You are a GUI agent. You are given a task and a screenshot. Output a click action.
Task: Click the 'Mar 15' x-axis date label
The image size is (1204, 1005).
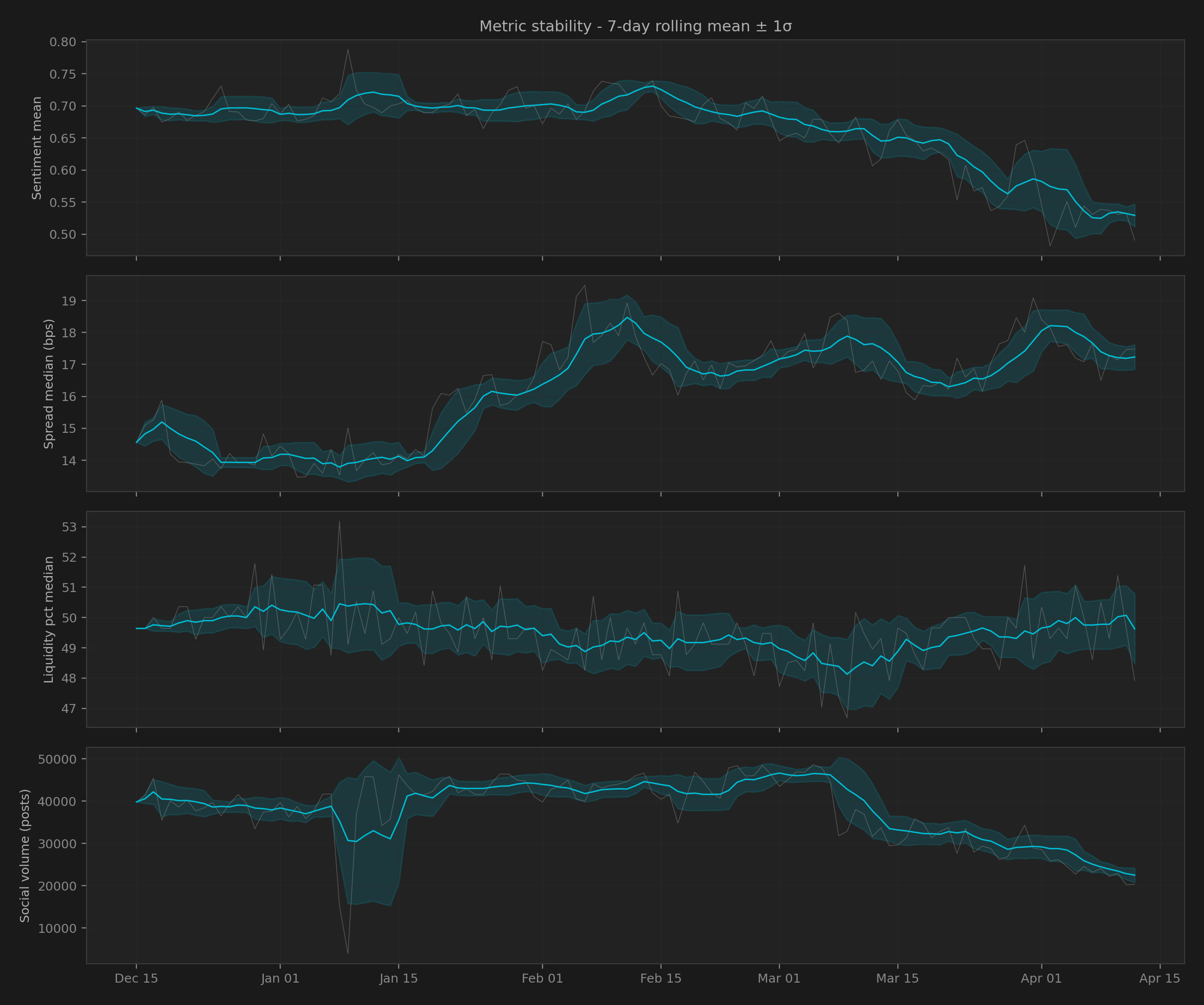pos(897,978)
